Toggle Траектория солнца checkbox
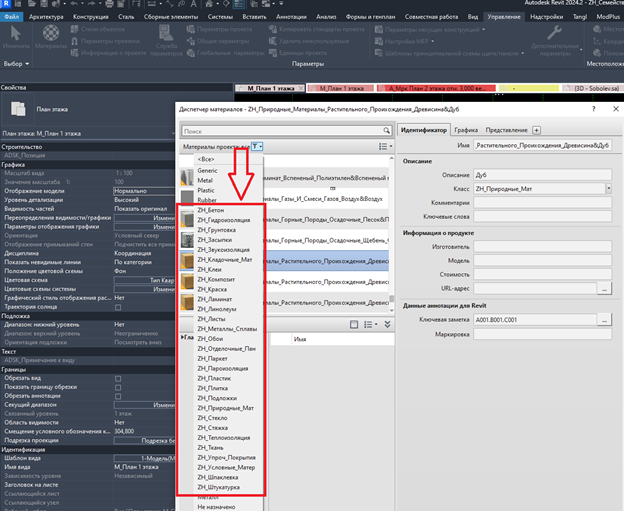 pyautogui.click(x=118, y=307)
